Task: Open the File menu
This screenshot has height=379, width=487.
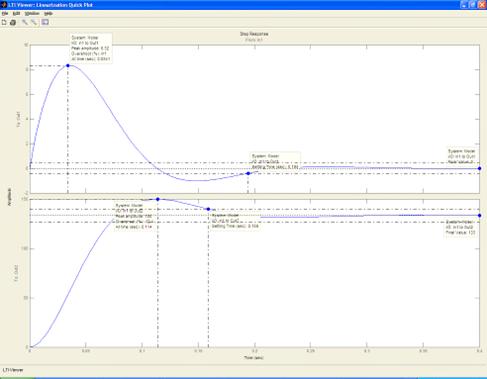Action: [5, 14]
